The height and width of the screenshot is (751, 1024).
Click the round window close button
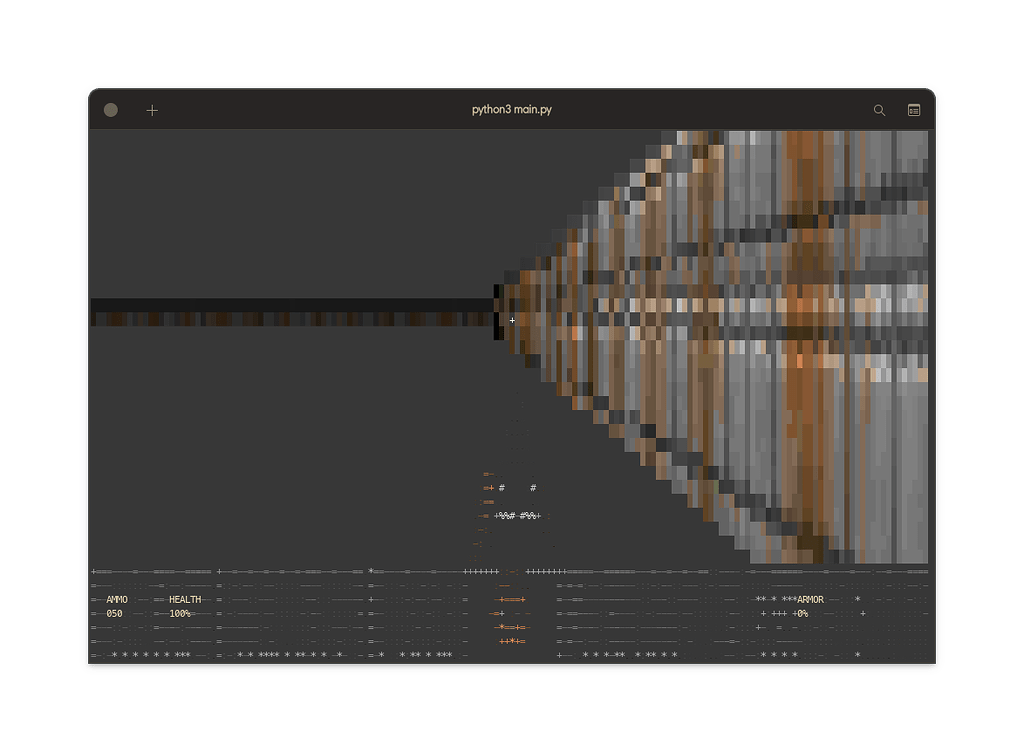[x=111, y=110]
